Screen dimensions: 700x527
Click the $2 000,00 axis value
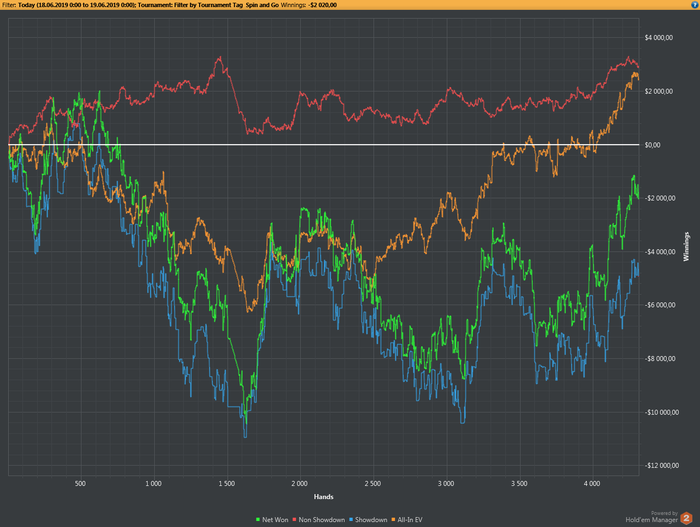[658, 92]
